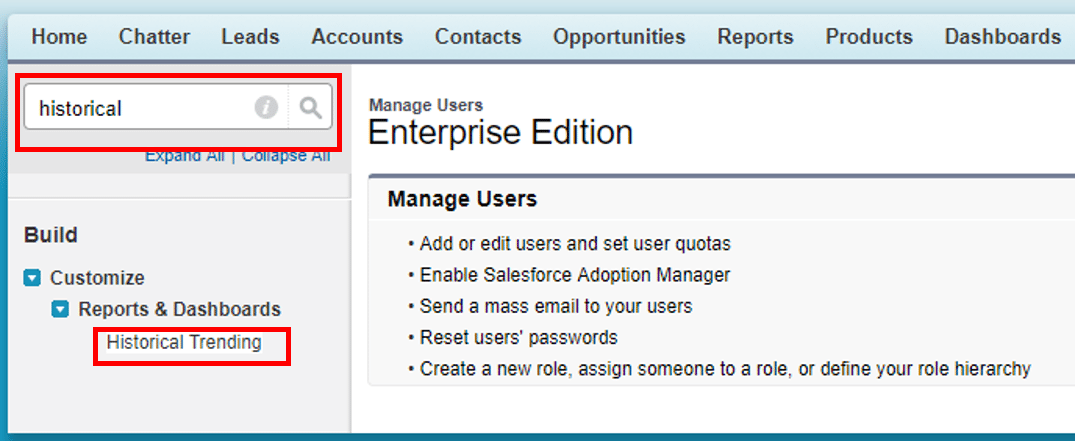Select the Reports & Dashboards tree label
Image resolution: width=1075 pixels, height=441 pixels.
pyautogui.click(x=179, y=310)
